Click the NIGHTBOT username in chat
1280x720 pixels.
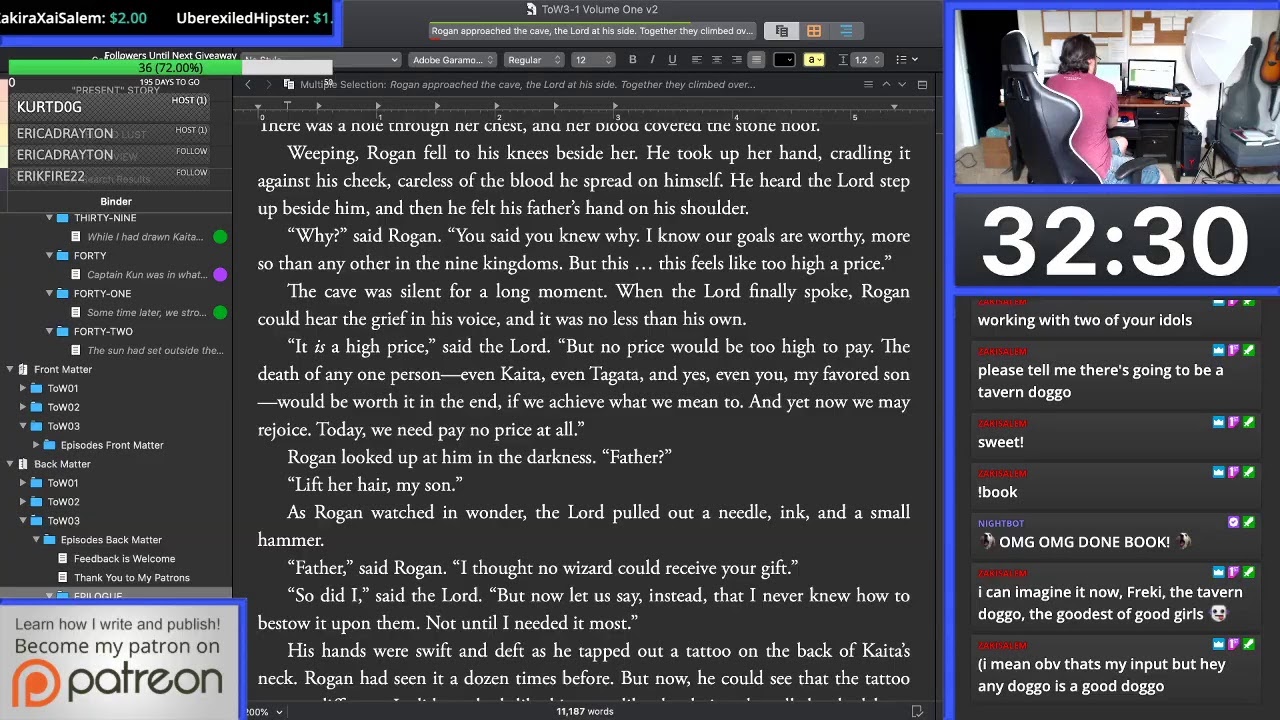click(x=1001, y=523)
